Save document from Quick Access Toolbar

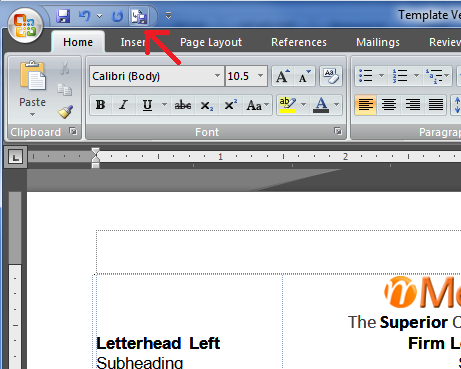(x=63, y=16)
